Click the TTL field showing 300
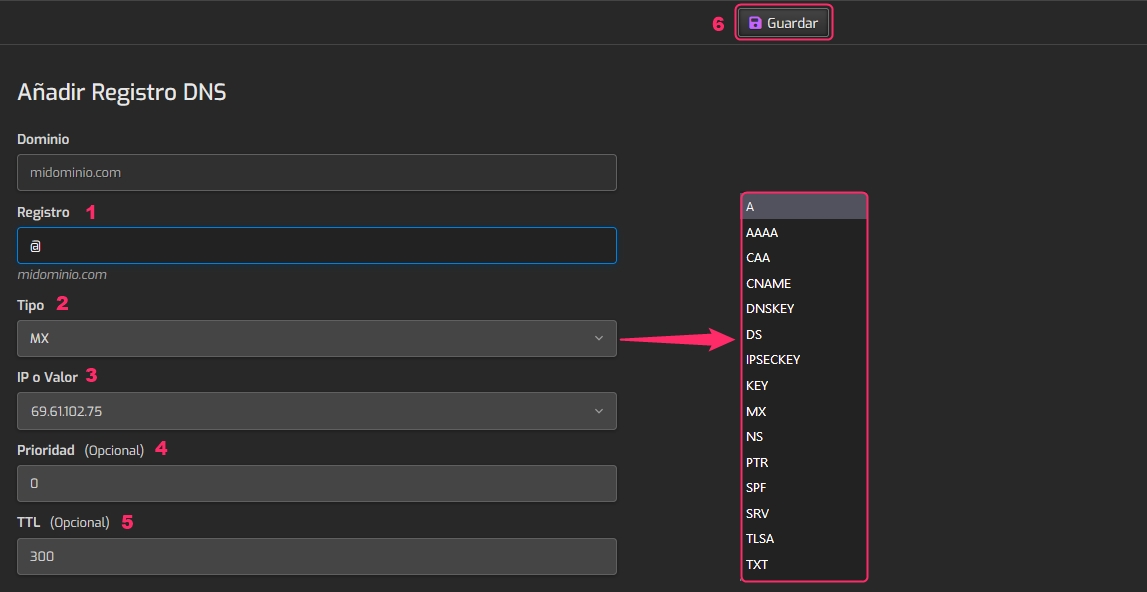Screen dimensions: 1147x592 tap(317, 556)
